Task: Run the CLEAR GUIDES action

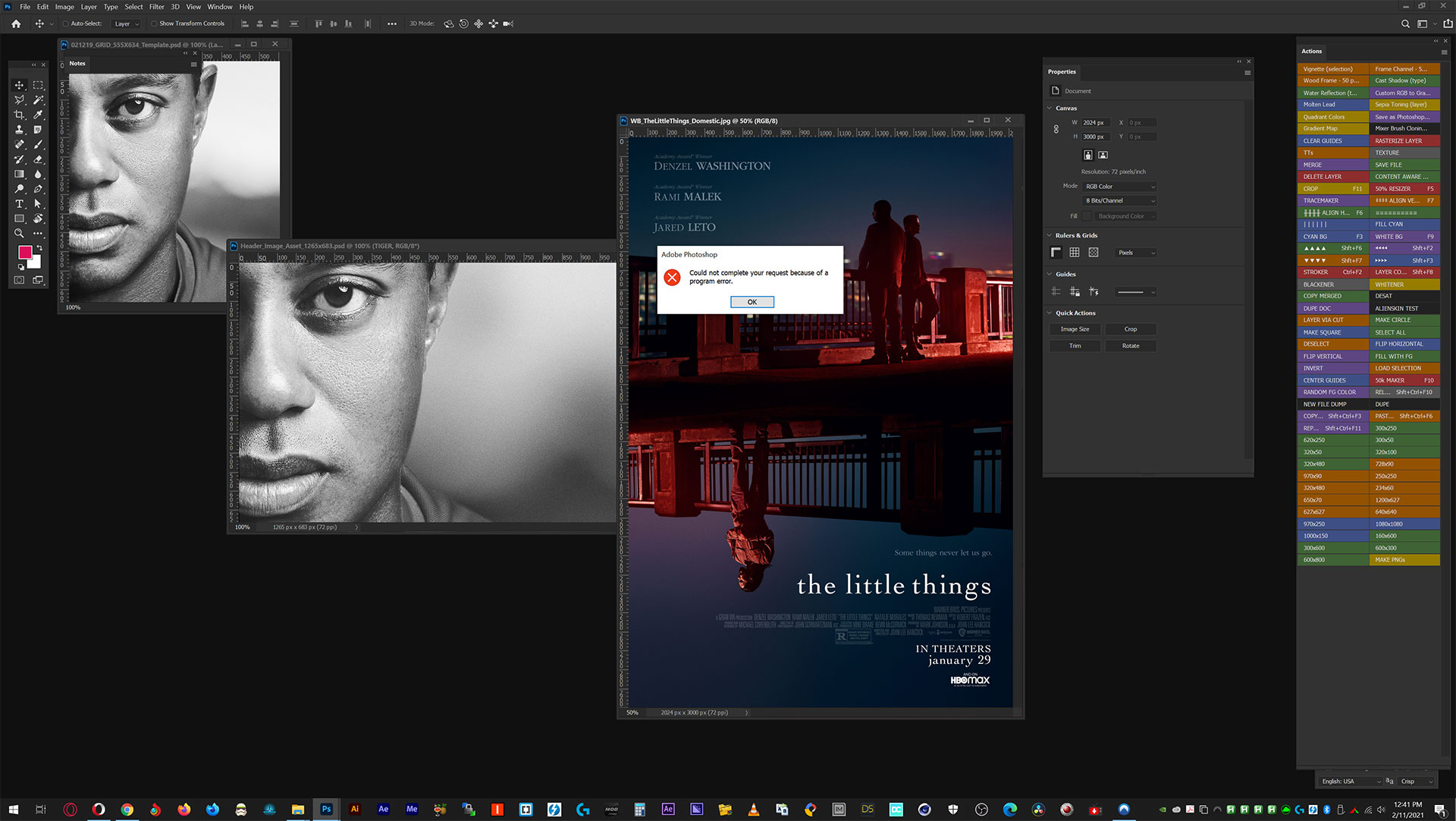Action: point(1332,141)
